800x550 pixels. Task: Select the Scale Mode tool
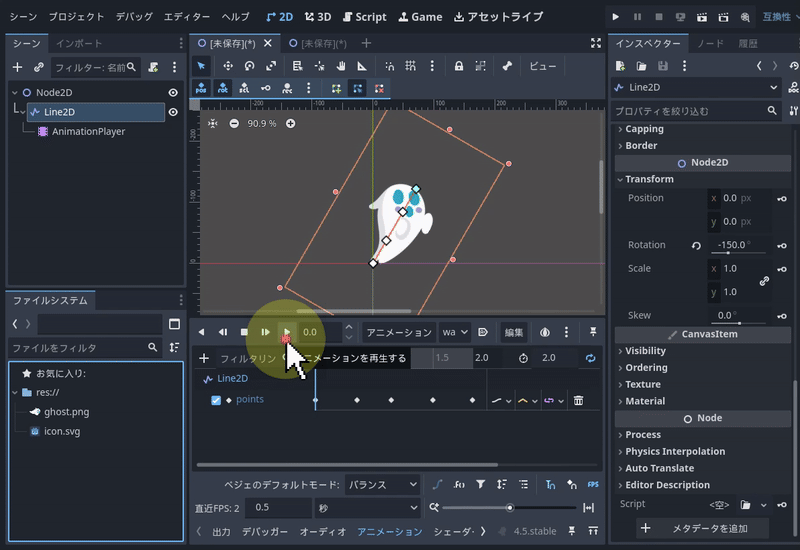pyautogui.click(x=271, y=66)
